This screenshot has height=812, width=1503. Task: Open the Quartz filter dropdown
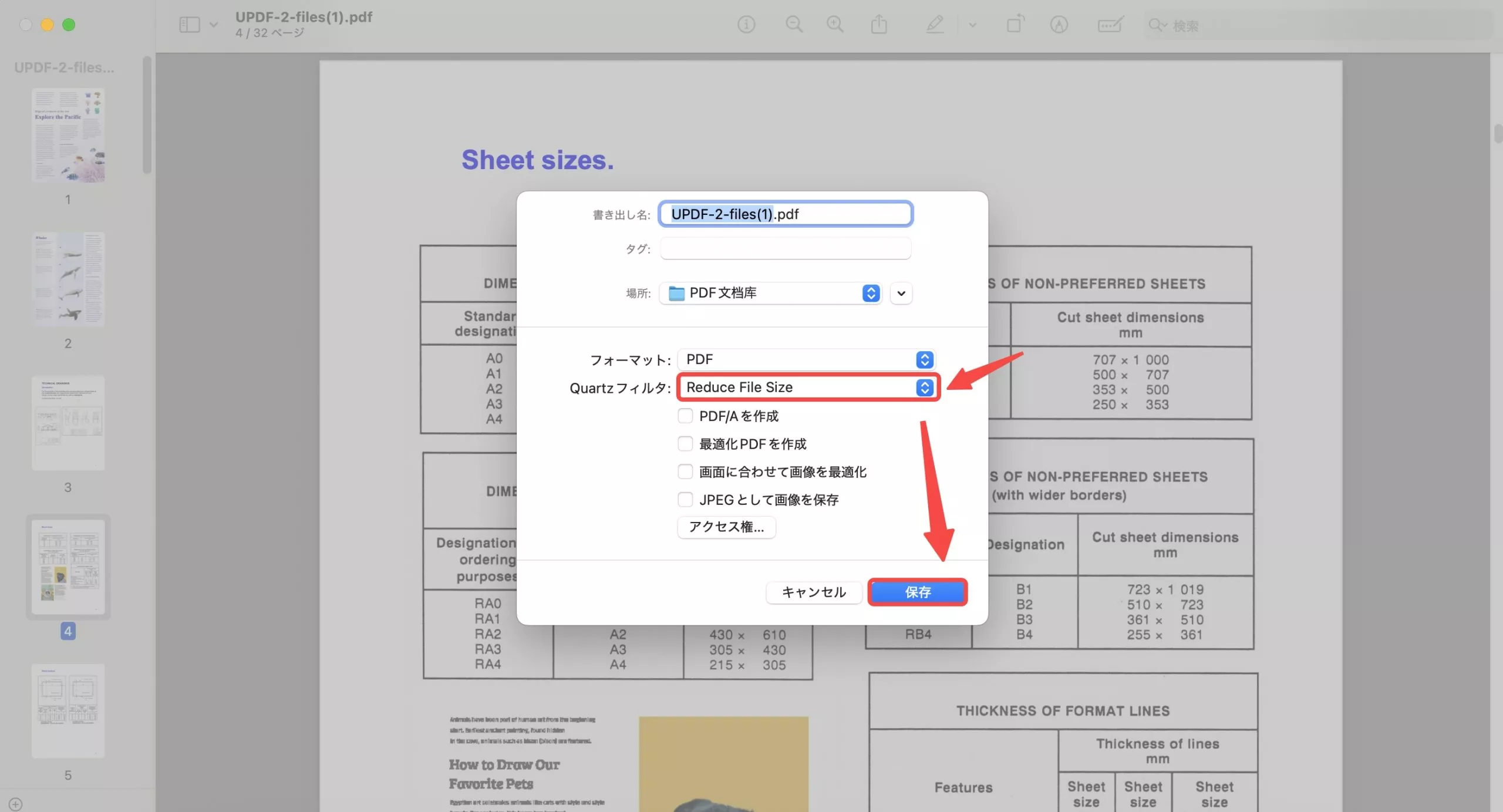coord(925,388)
